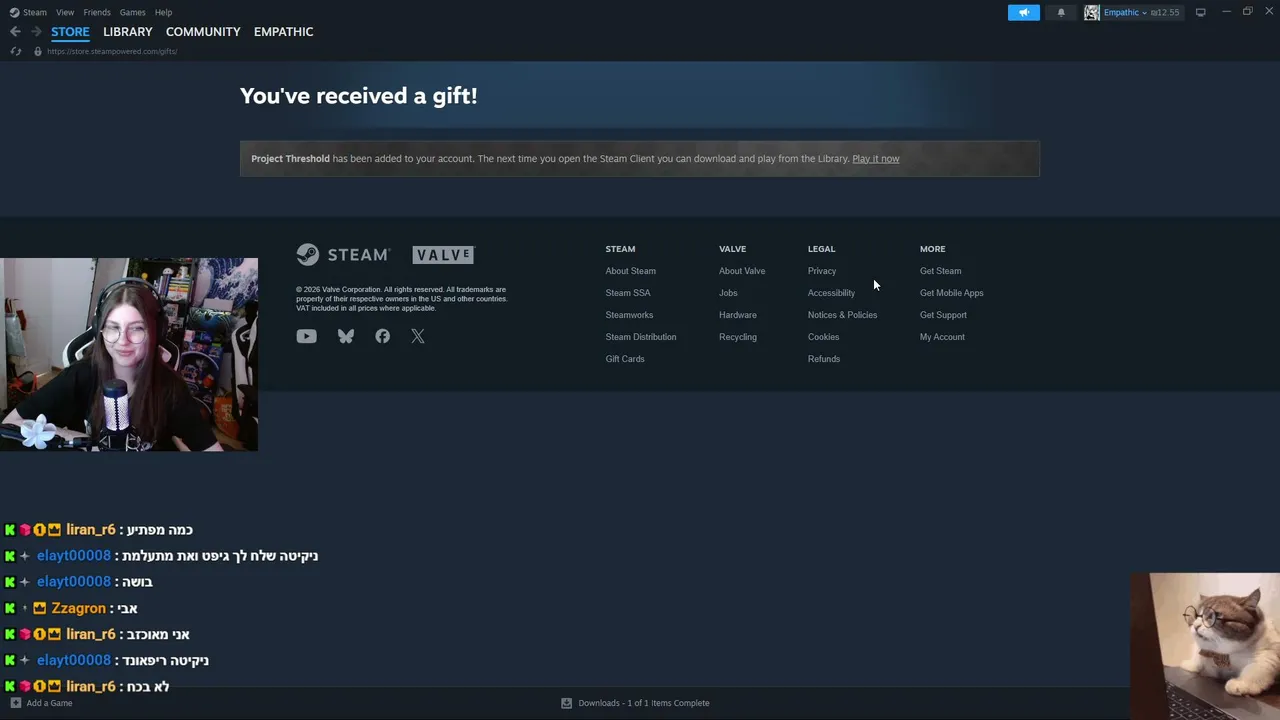Viewport: 1280px width, 720px height.
Task: Go forward with the forward arrow
Action: coord(36,32)
